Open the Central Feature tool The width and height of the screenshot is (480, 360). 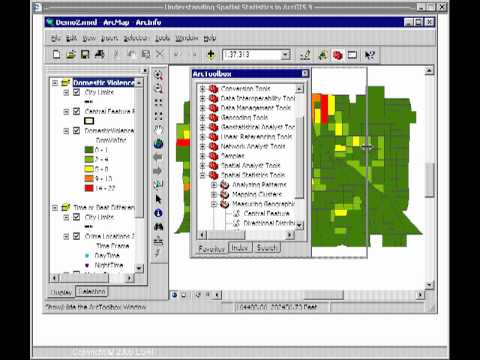[x=266, y=213]
